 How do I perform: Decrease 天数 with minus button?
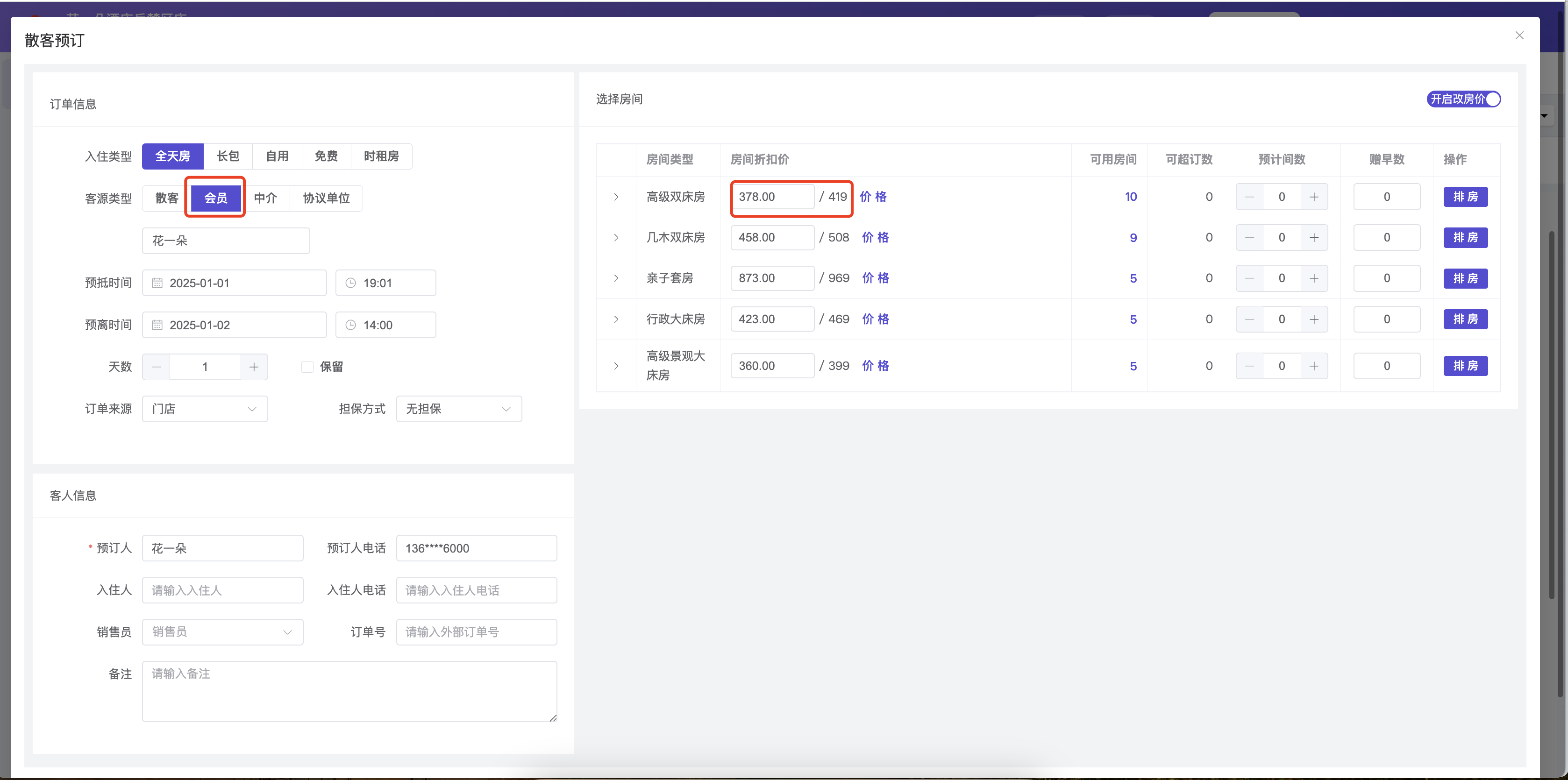[x=157, y=367]
